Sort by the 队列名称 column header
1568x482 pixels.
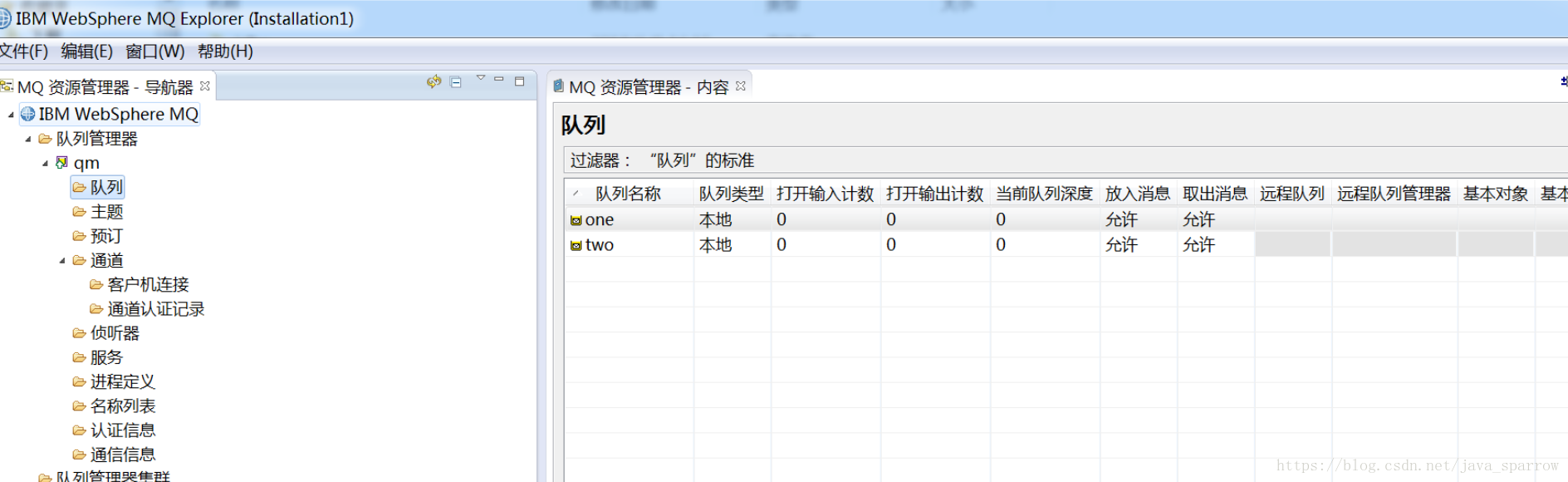click(629, 194)
